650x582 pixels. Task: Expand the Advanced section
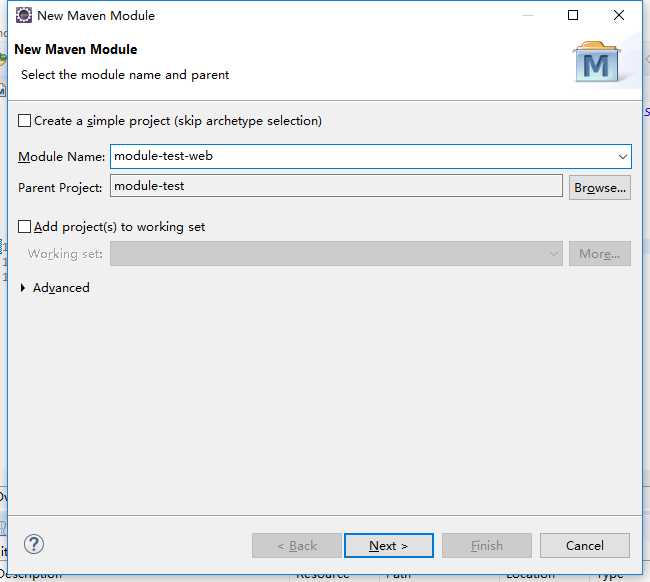(23, 288)
